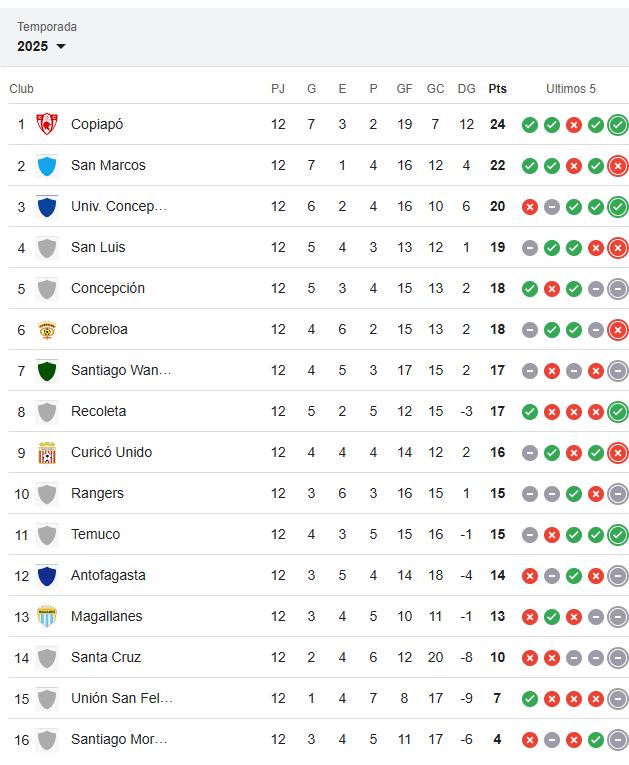
Task: Open the Santa Cruz team link
Action: pyautogui.click(x=106, y=657)
